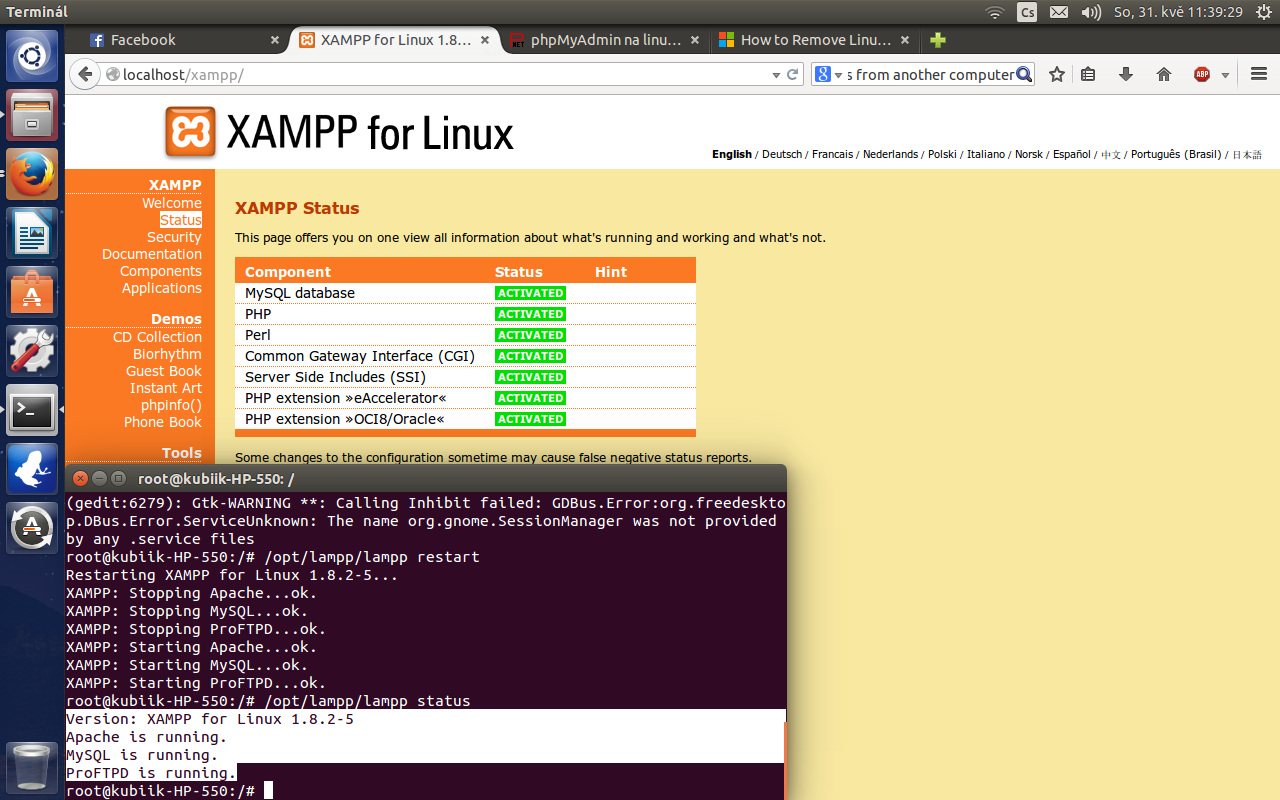Click the orange XAMPP logo
Viewport: 1280px width, 800px height.
coord(190,133)
